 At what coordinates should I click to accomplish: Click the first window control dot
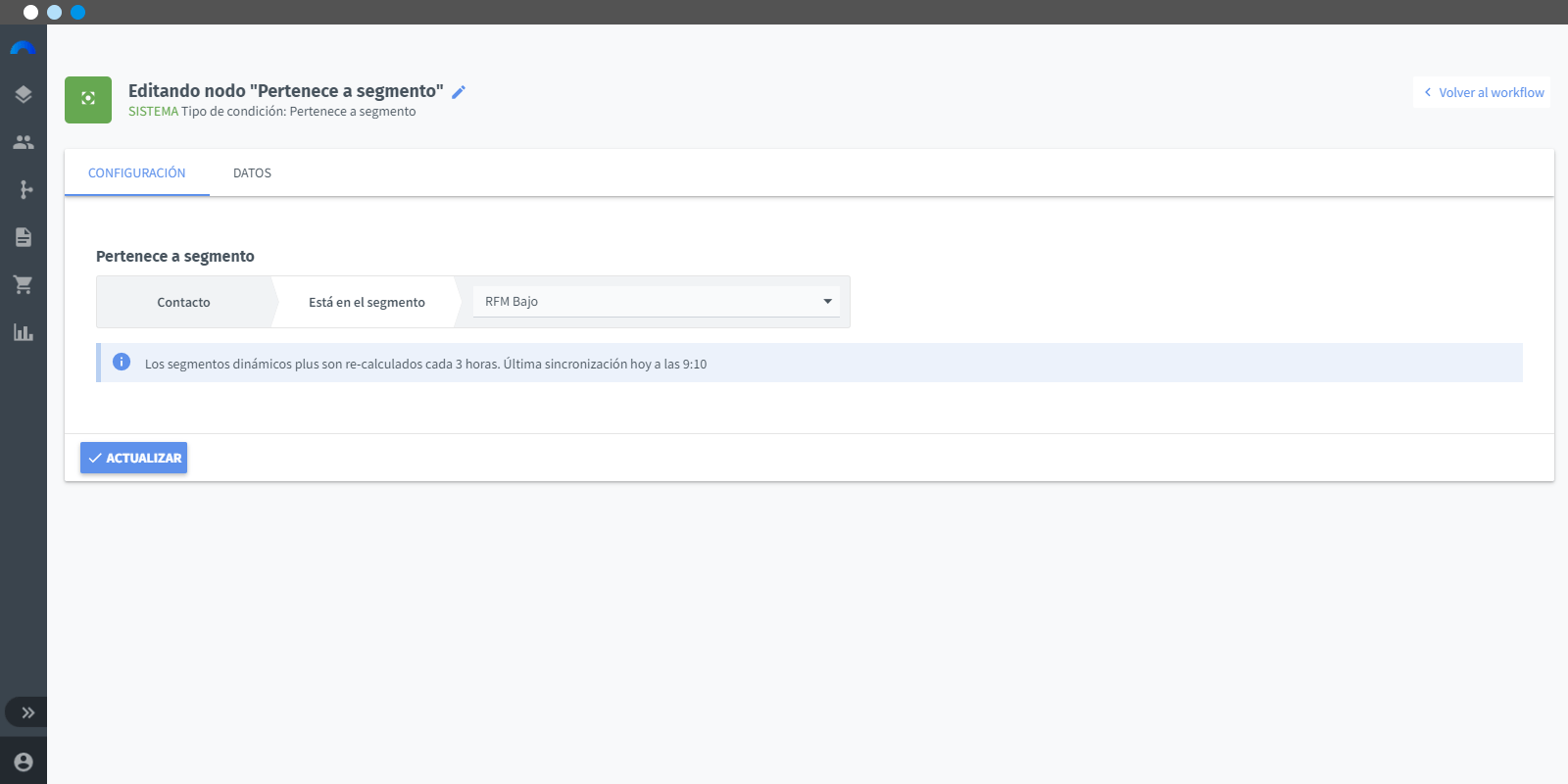click(x=30, y=12)
